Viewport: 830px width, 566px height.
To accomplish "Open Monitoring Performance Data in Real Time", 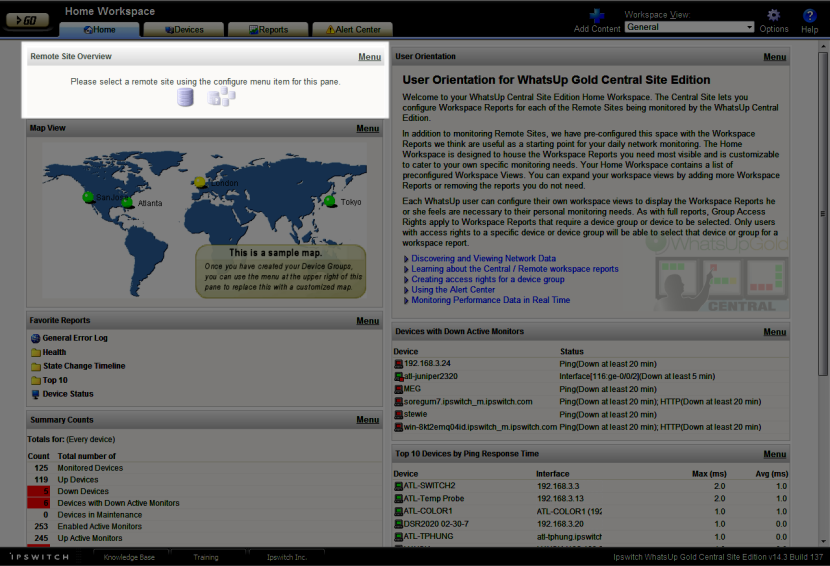I will [x=491, y=300].
